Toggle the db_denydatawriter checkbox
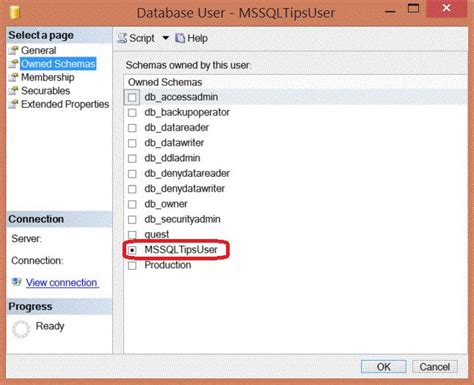474x385 pixels. click(x=132, y=189)
